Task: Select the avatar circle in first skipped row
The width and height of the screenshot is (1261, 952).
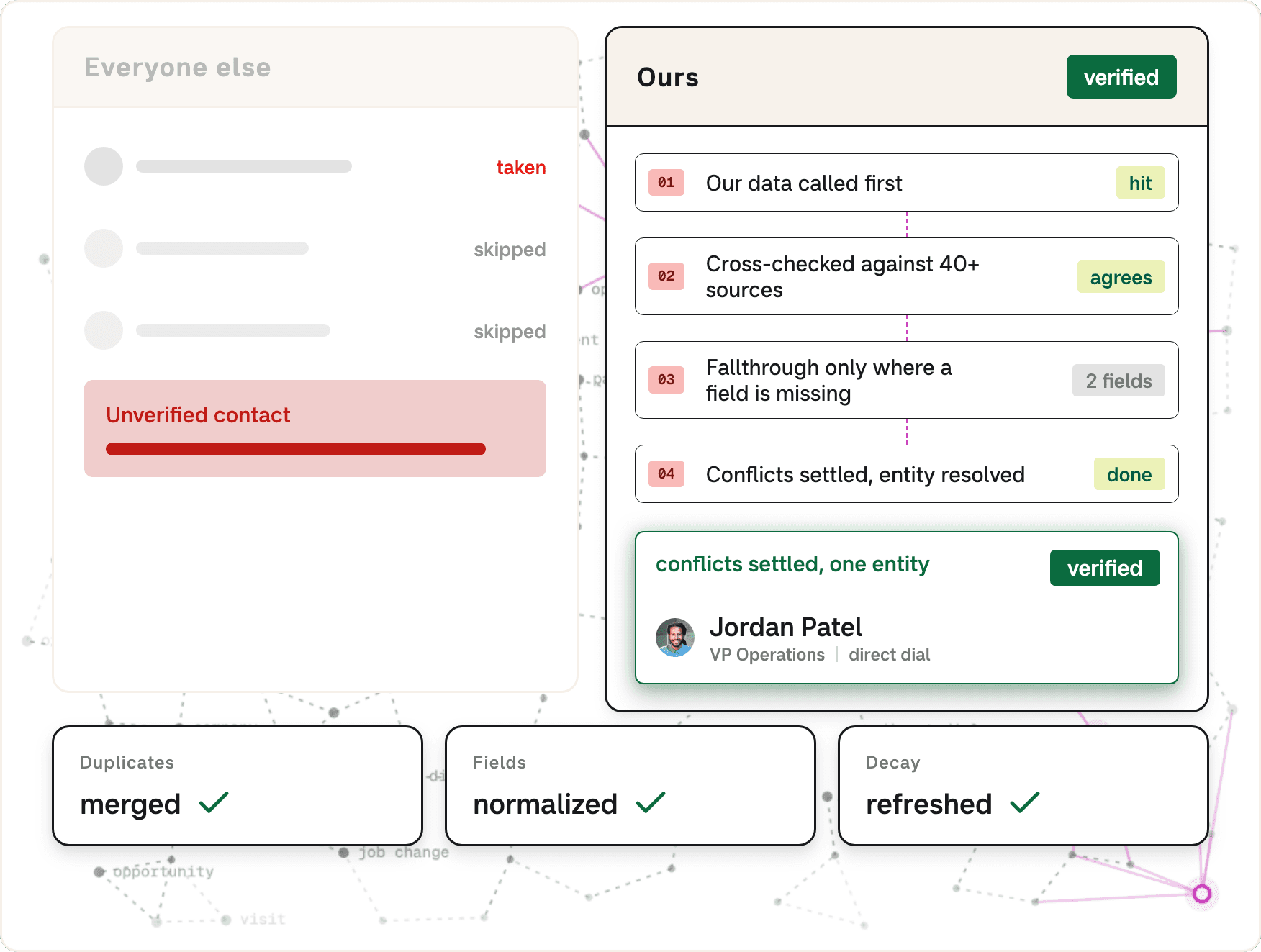Action: (104, 248)
